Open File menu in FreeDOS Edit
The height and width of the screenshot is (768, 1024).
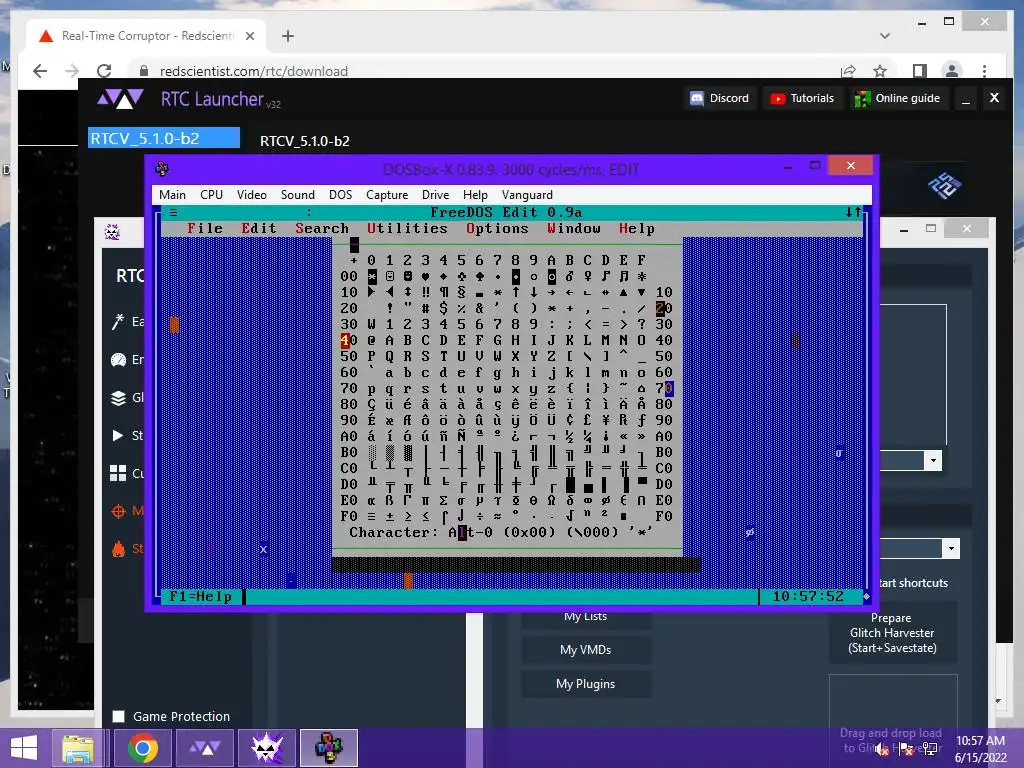[205, 229]
